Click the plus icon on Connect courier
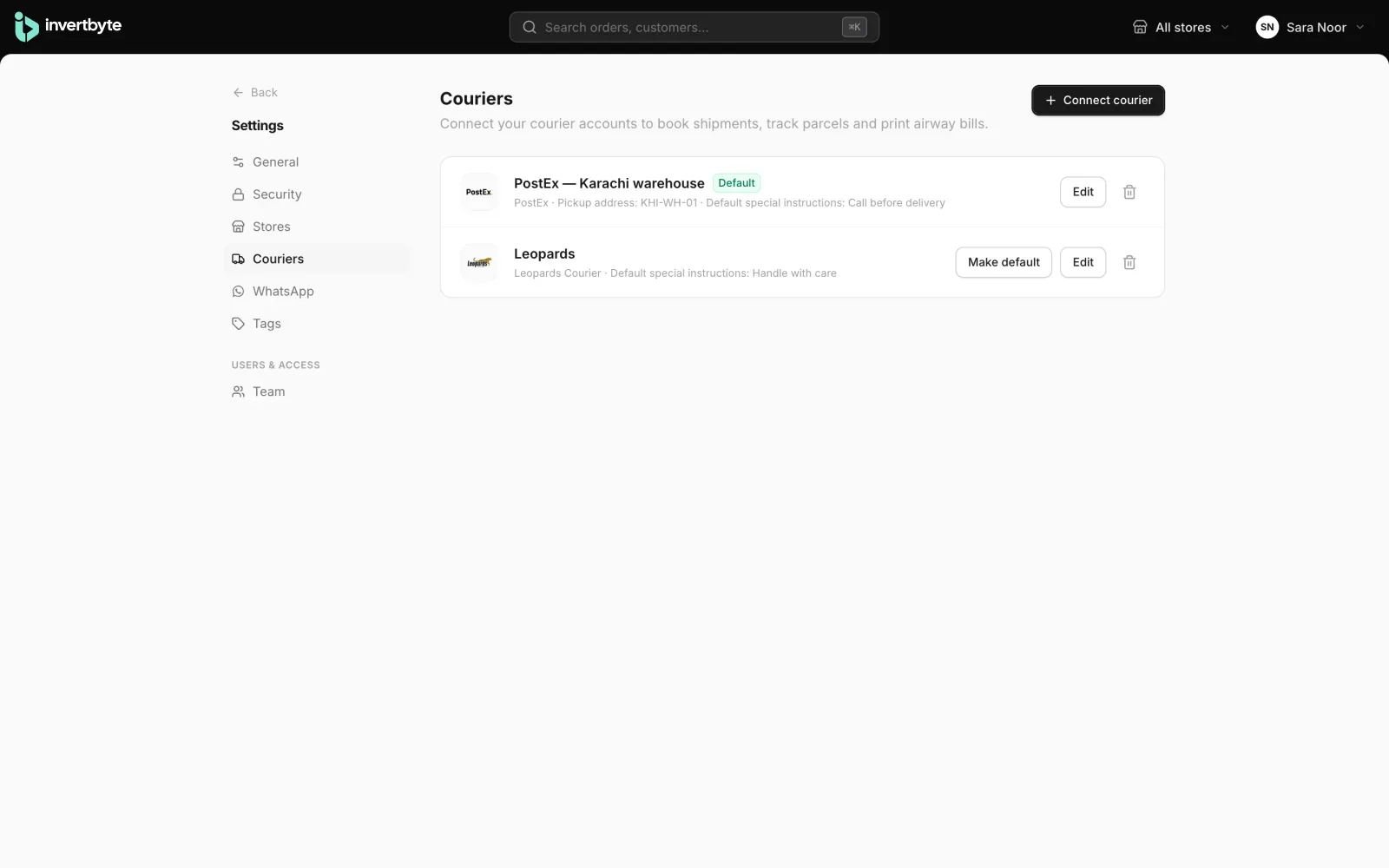The image size is (1389, 868). [x=1050, y=101]
